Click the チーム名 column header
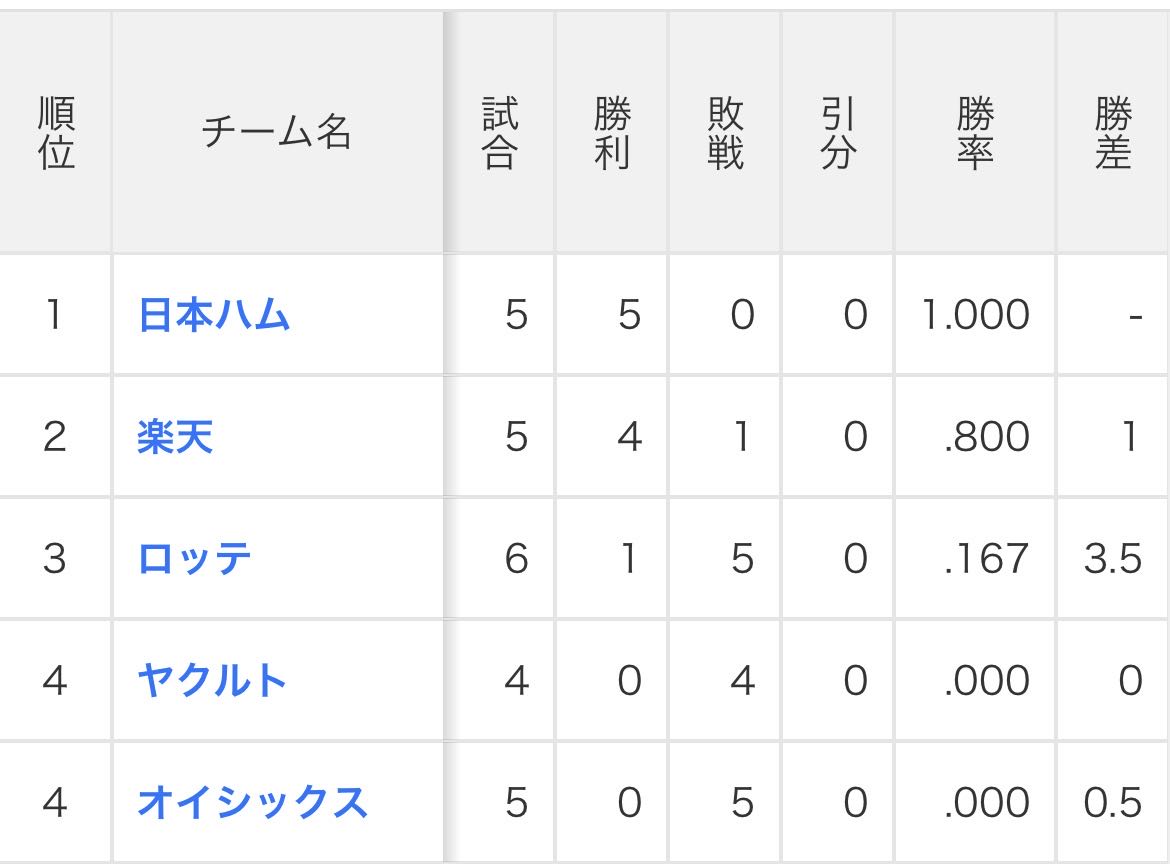Viewport: 1170px width, 864px height. (x=277, y=133)
